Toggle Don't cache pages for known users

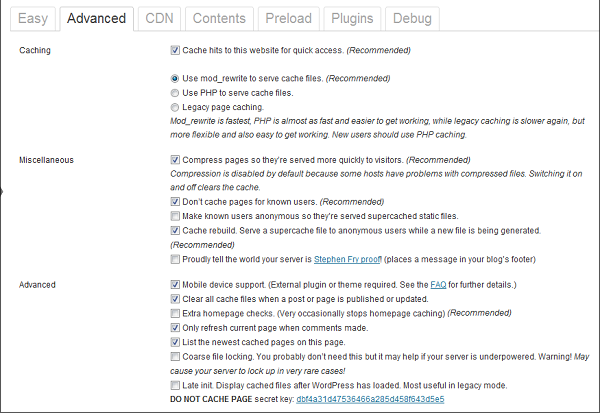[176, 201]
